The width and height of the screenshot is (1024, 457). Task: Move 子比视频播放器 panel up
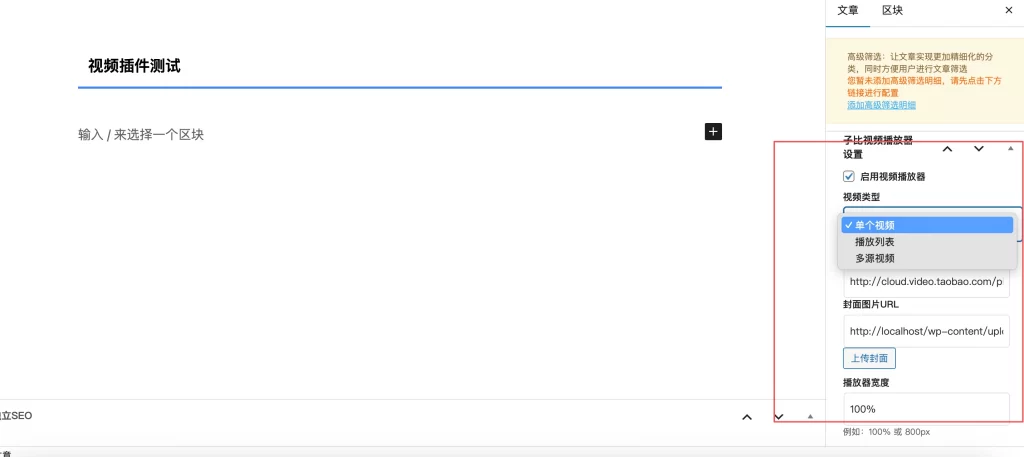946,149
